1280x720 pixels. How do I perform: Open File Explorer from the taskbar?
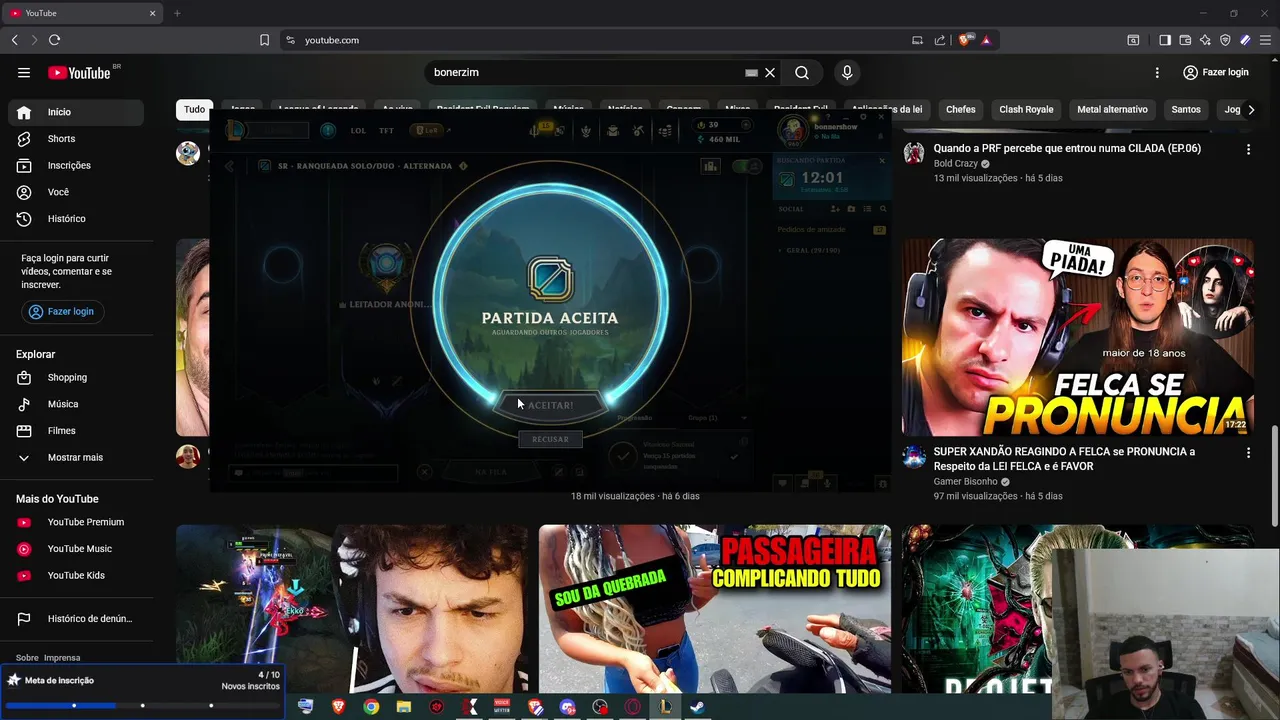[x=404, y=707]
